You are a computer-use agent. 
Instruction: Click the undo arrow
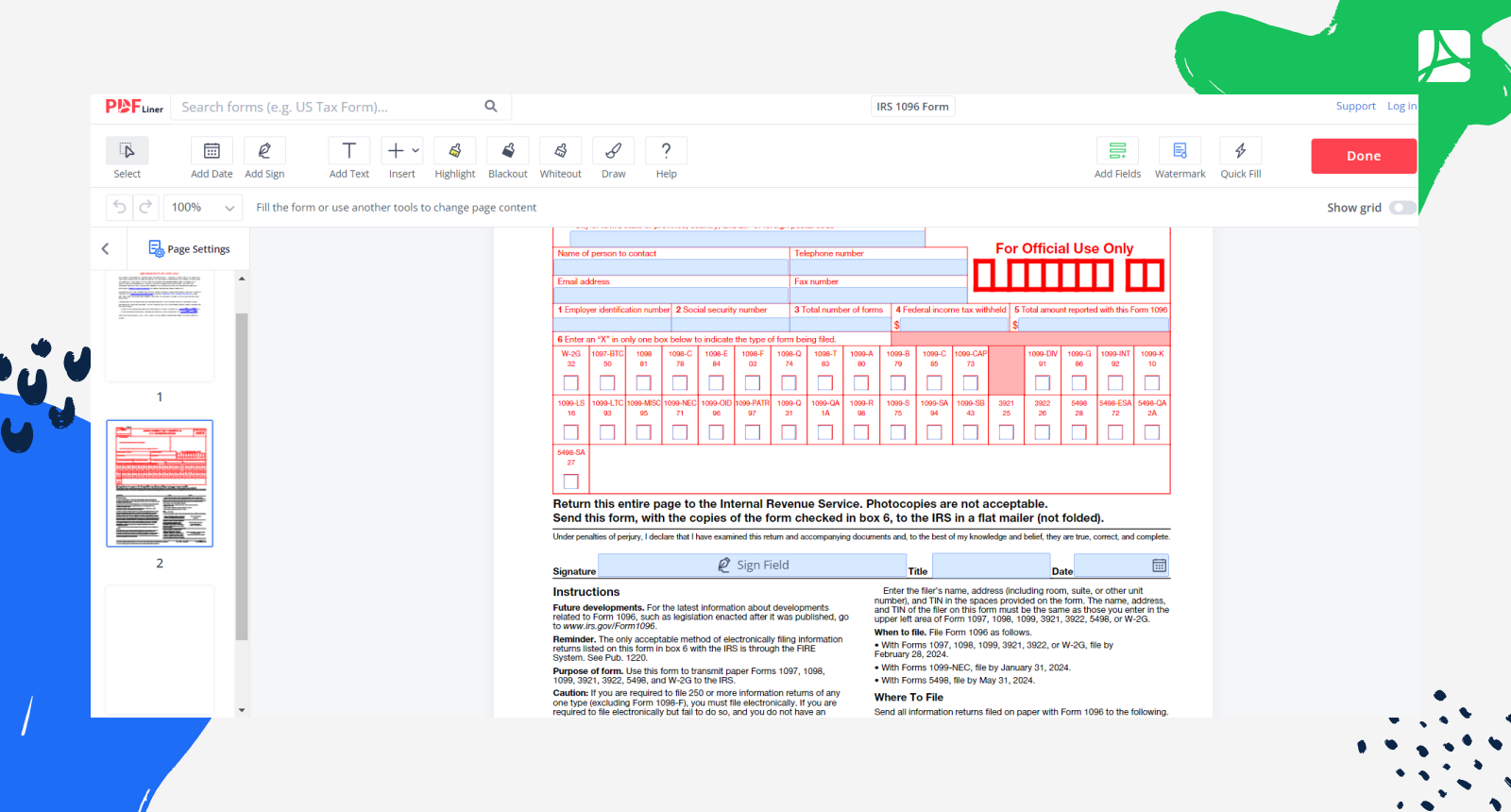point(120,208)
